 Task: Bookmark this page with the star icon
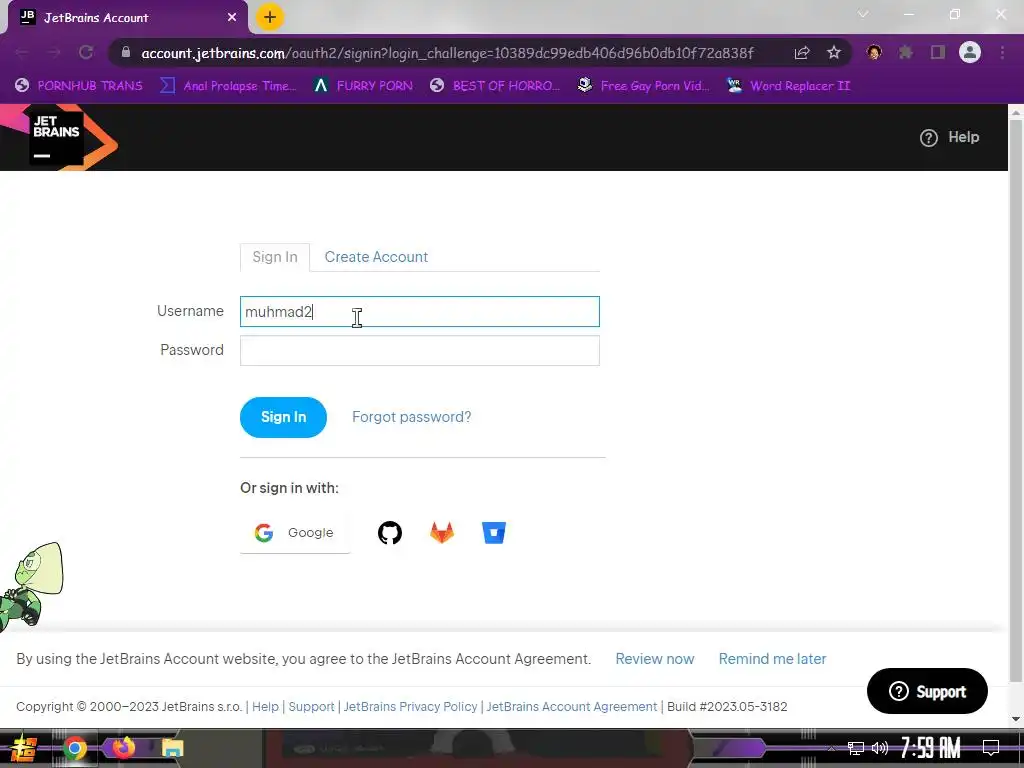pyautogui.click(x=834, y=53)
